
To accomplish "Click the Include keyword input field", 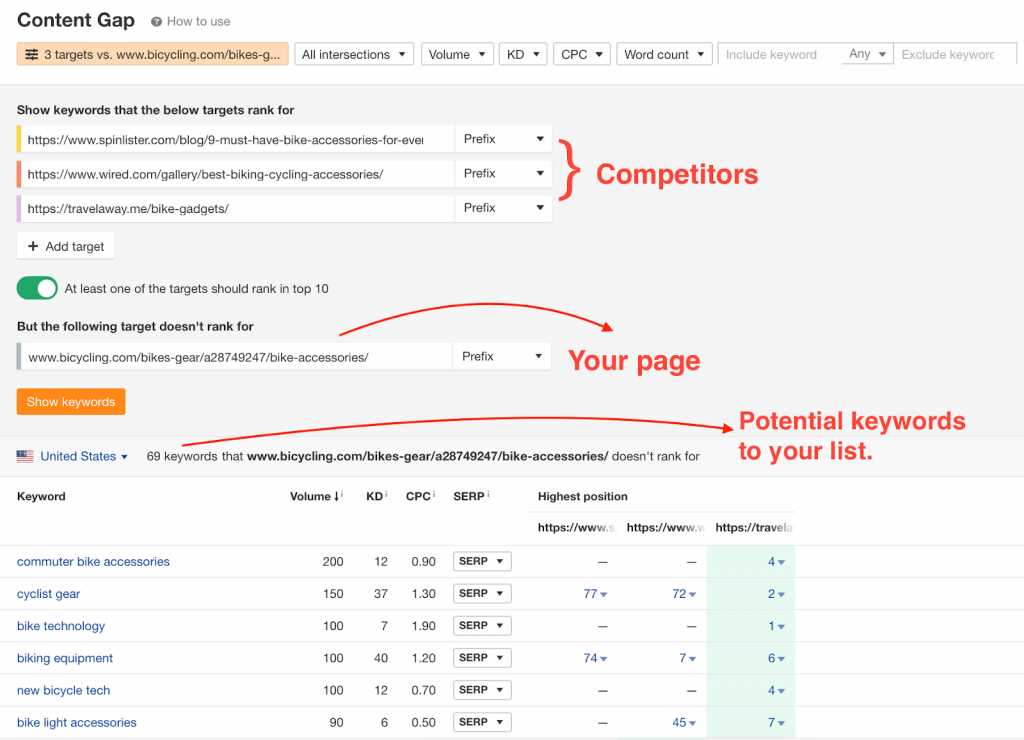I will point(780,54).
